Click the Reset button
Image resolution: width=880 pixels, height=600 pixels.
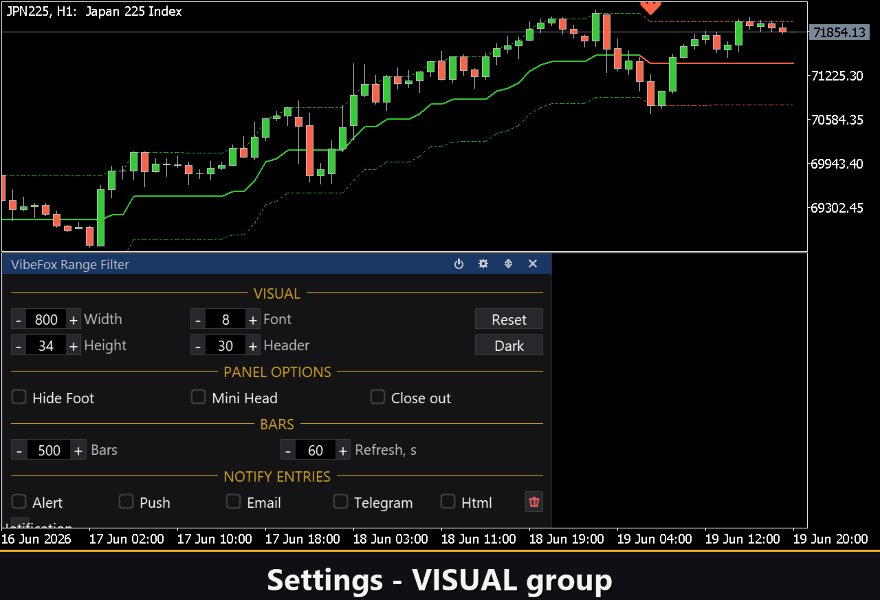(x=508, y=319)
